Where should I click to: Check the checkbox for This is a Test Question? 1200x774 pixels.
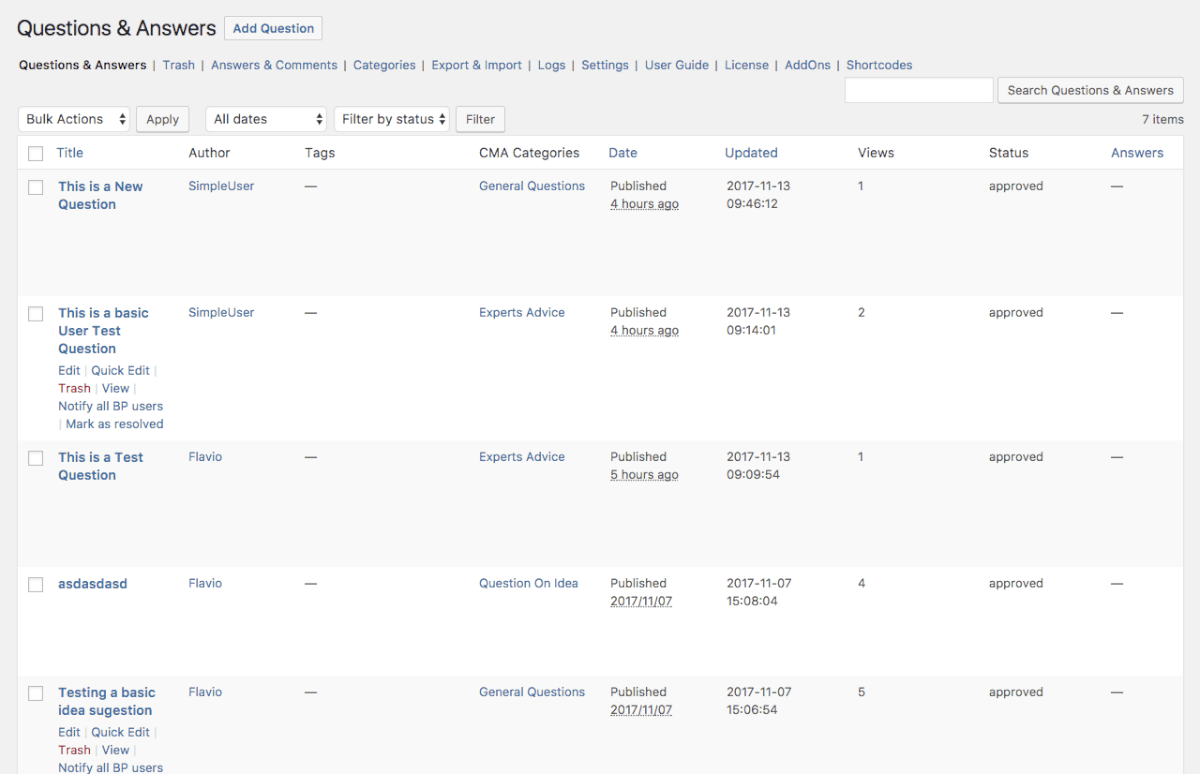pyautogui.click(x=35, y=458)
